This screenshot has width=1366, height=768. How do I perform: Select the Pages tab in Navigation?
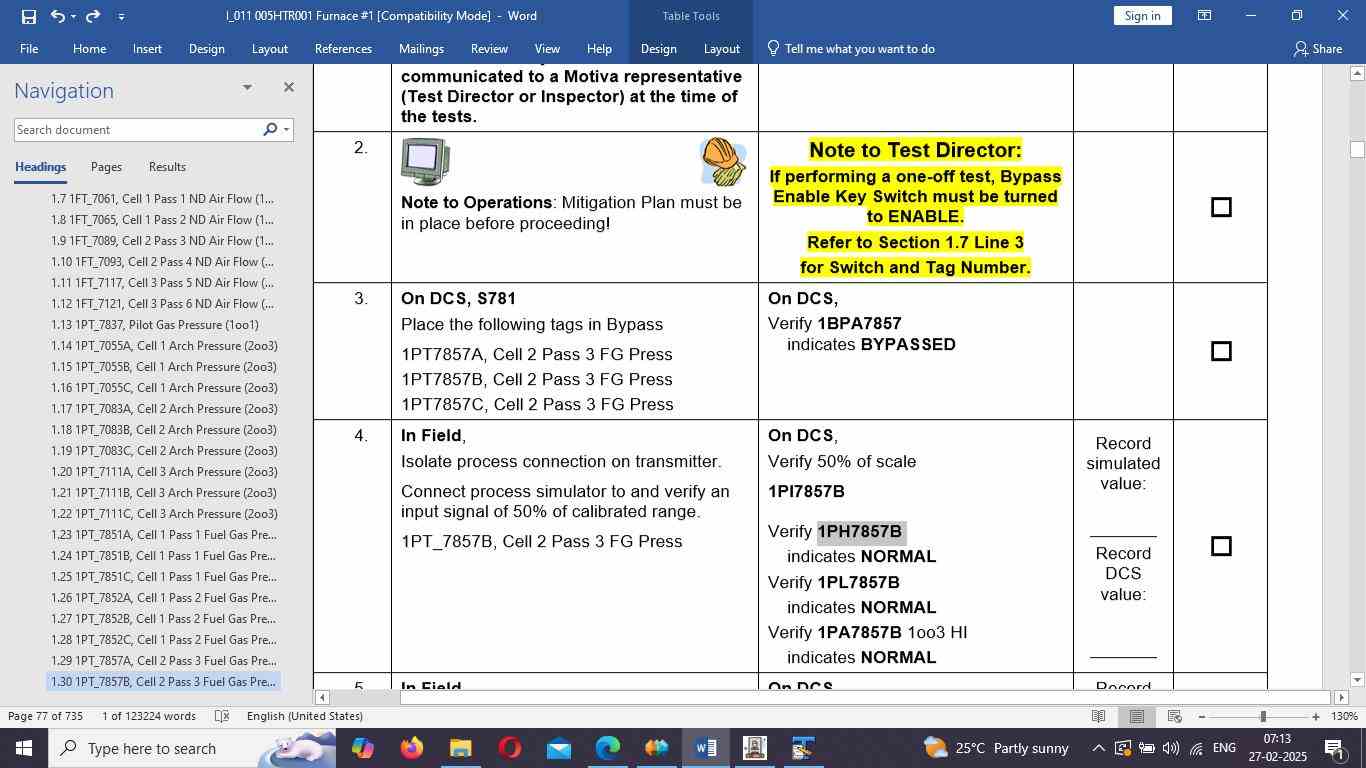pyautogui.click(x=106, y=167)
